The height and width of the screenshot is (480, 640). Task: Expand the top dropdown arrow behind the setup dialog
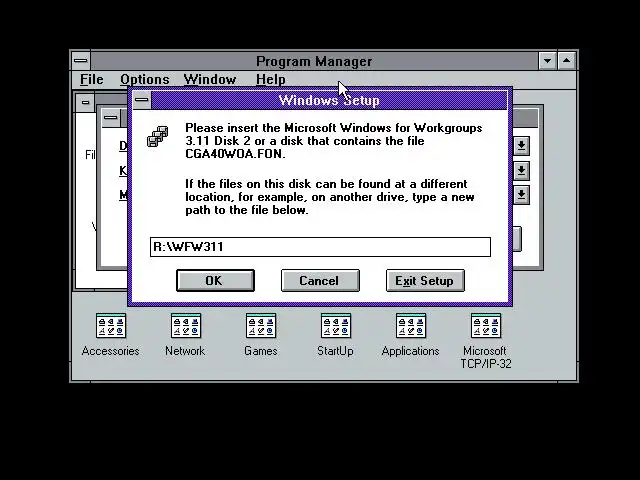point(521,146)
